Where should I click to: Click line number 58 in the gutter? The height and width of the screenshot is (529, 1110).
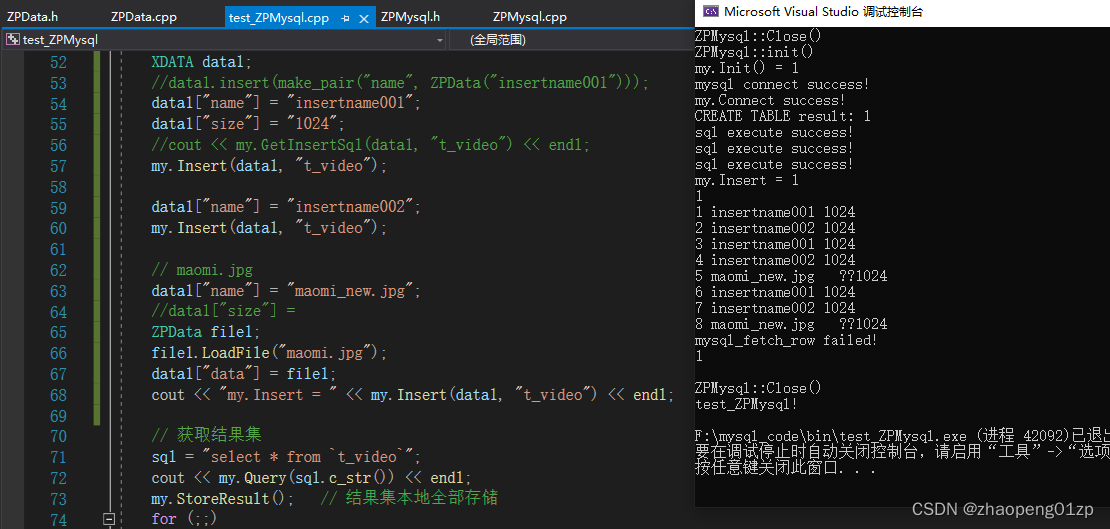pos(58,187)
